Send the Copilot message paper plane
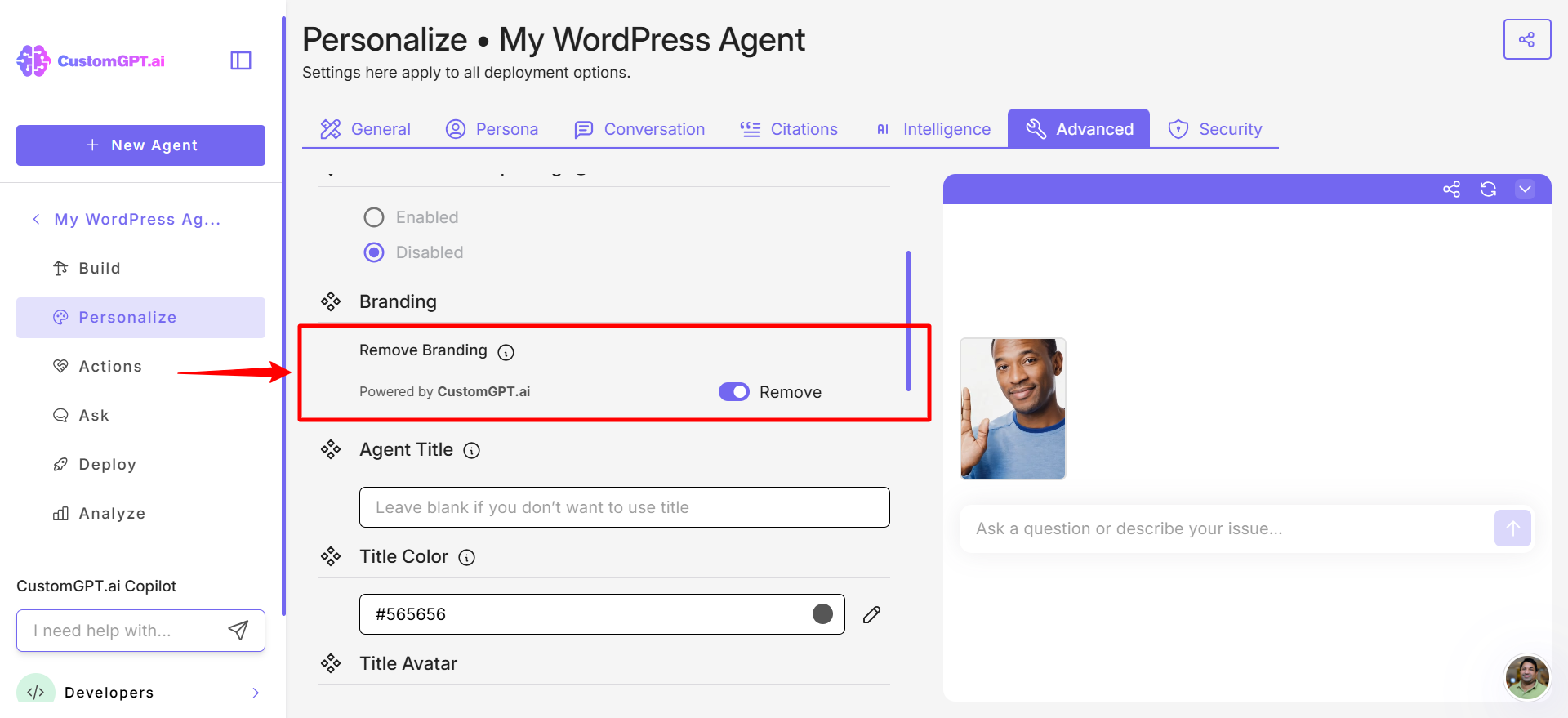Viewport: 1568px width, 718px height. click(x=238, y=630)
